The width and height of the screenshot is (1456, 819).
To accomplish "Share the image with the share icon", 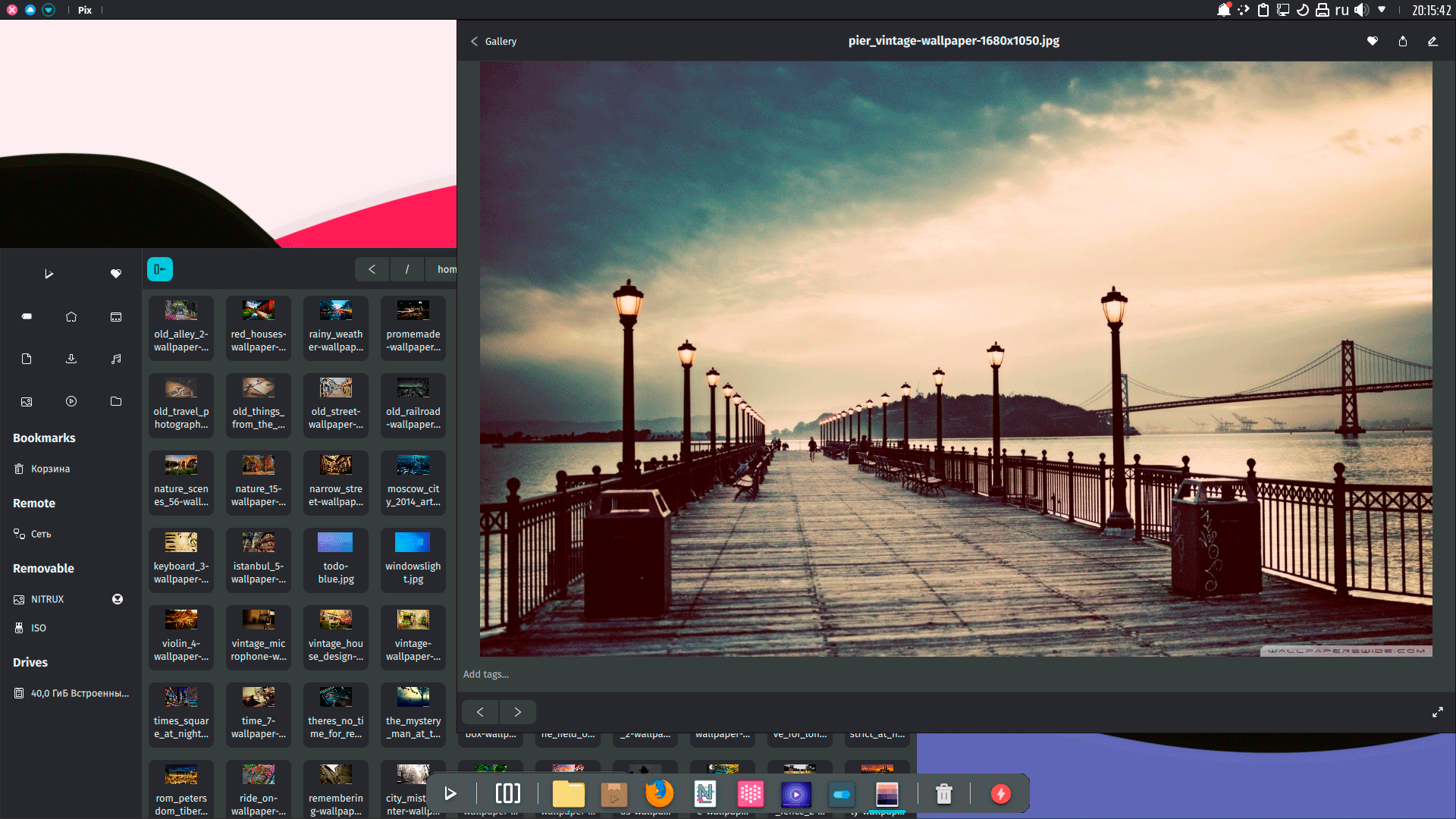I will [1403, 41].
